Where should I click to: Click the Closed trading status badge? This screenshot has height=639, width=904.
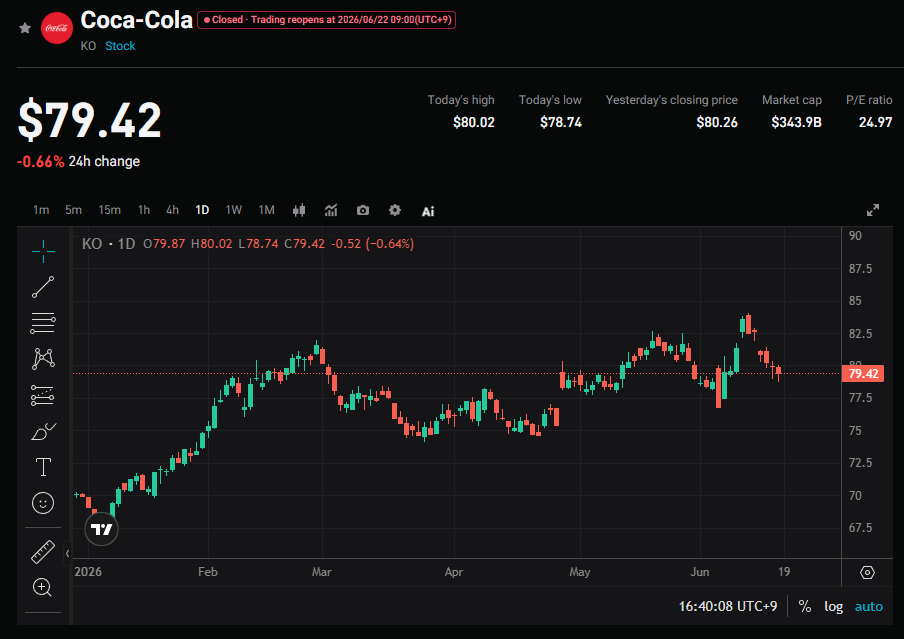326,20
